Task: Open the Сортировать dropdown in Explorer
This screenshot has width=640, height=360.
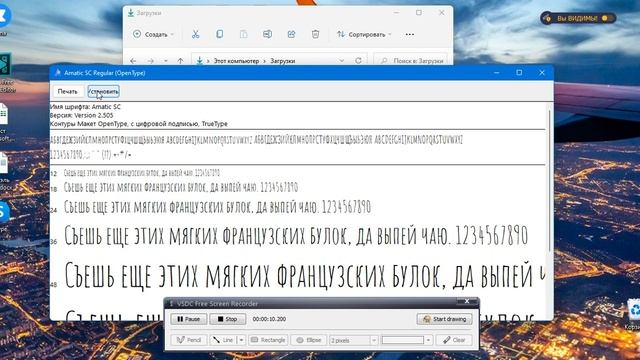Action: (x=364, y=34)
